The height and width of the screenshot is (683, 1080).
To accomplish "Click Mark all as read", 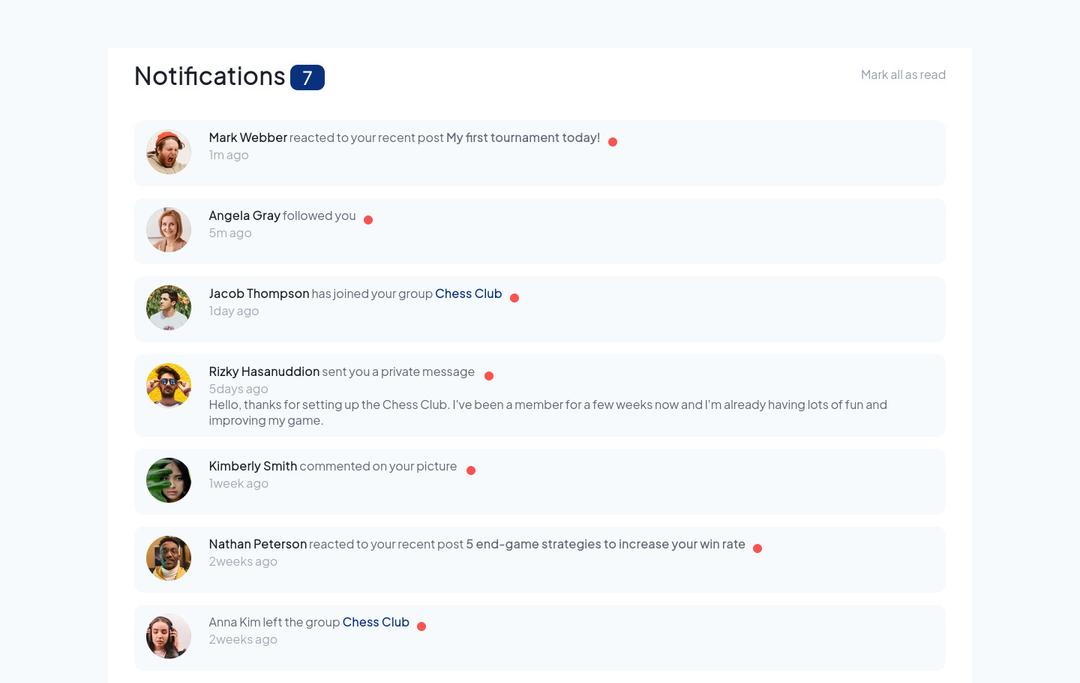I will click(903, 74).
